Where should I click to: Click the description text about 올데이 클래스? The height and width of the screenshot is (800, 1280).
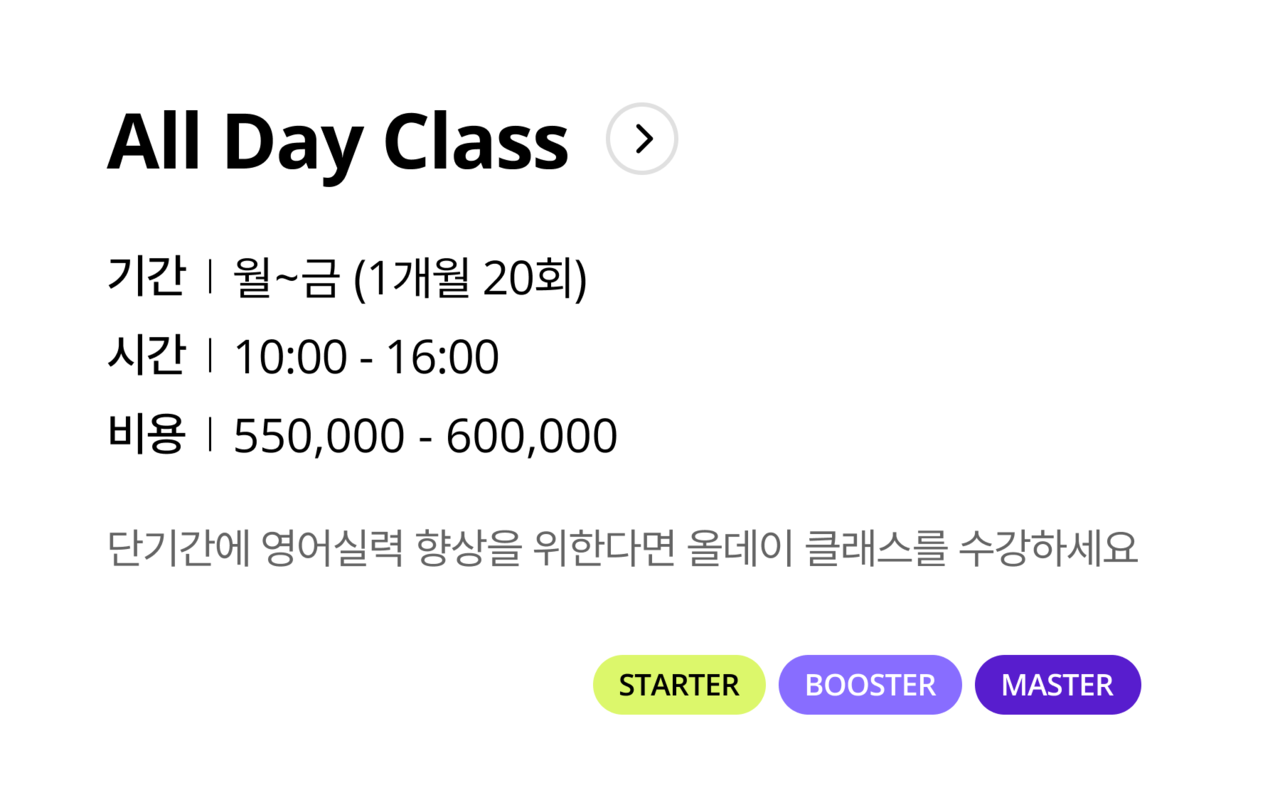click(622, 548)
